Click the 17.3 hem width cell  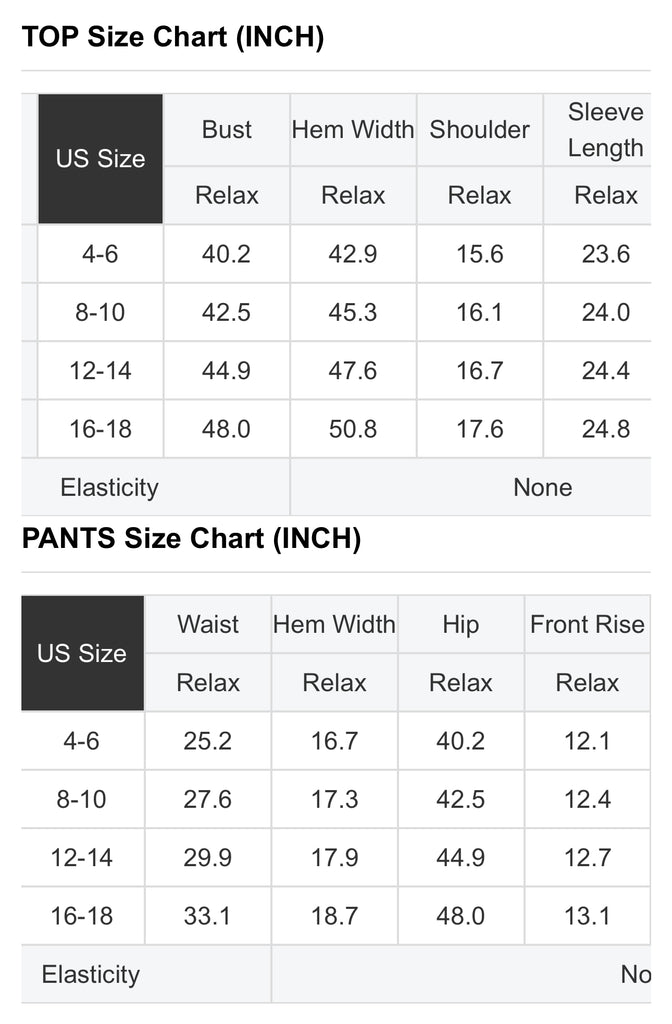pos(334,799)
